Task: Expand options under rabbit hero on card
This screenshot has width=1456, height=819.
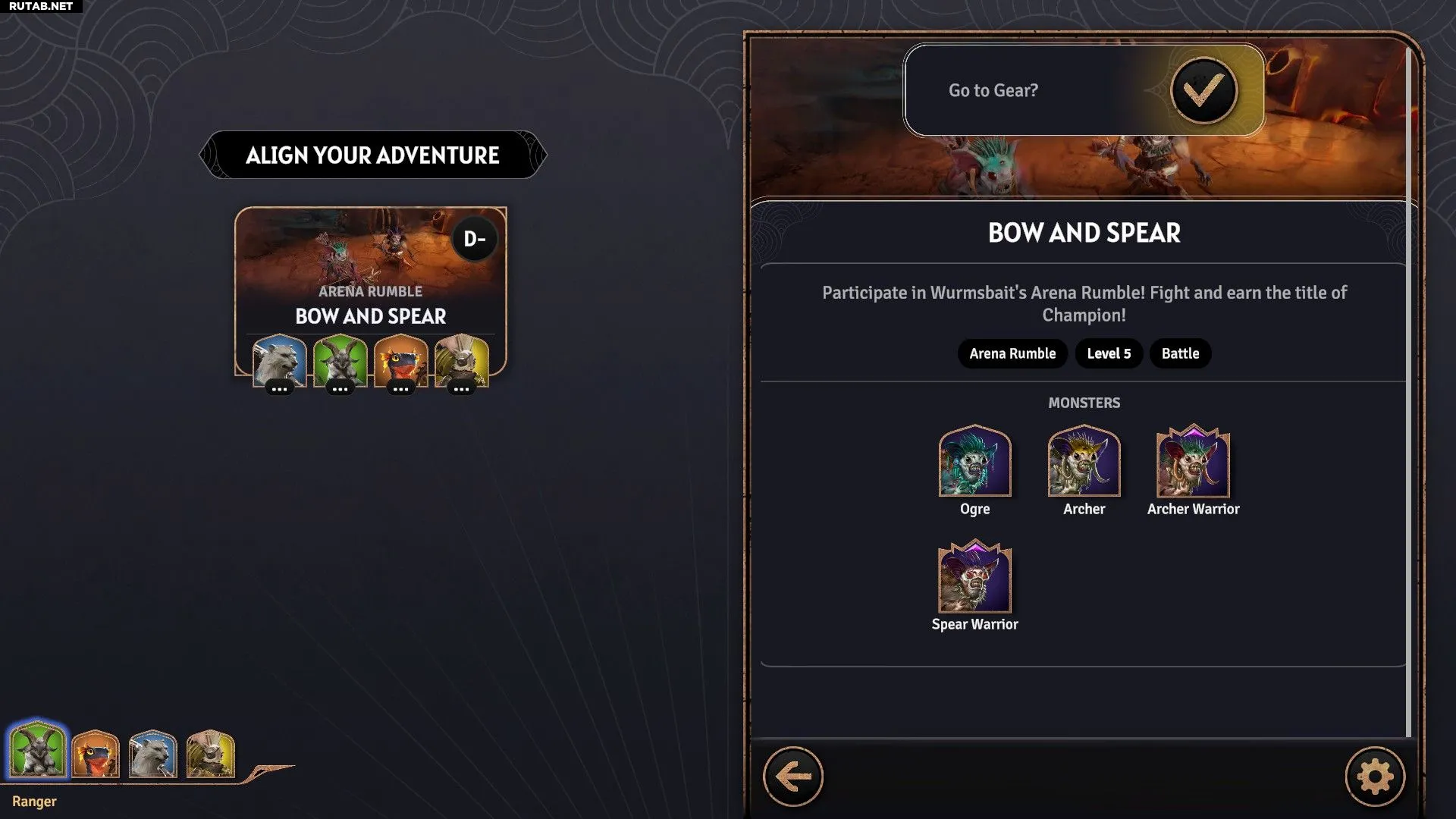Action: click(x=461, y=389)
